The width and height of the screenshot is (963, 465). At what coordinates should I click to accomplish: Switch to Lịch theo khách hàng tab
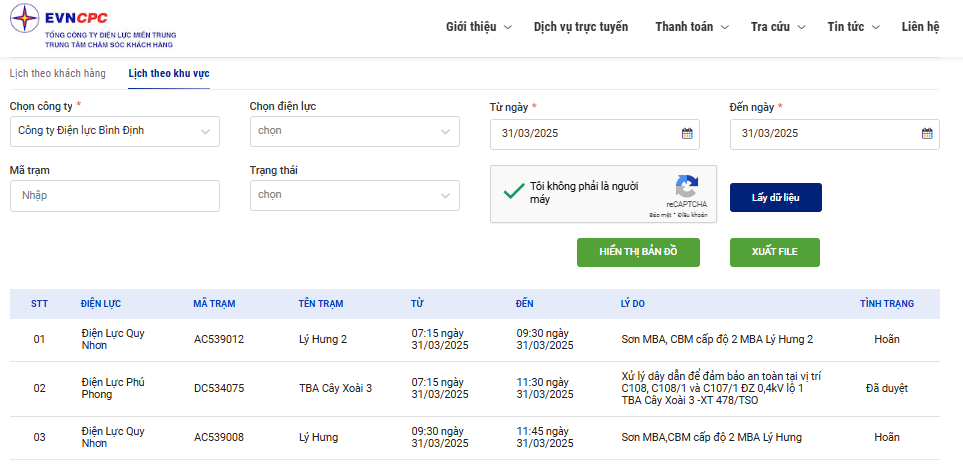57,74
